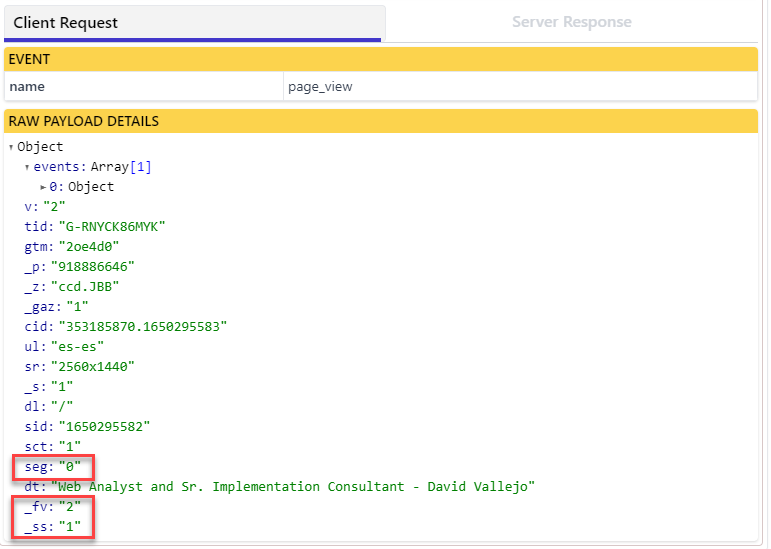This screenshot has height=549, width=771.
Task: Collapse the root Object tree node
Action: click(11, 147)
